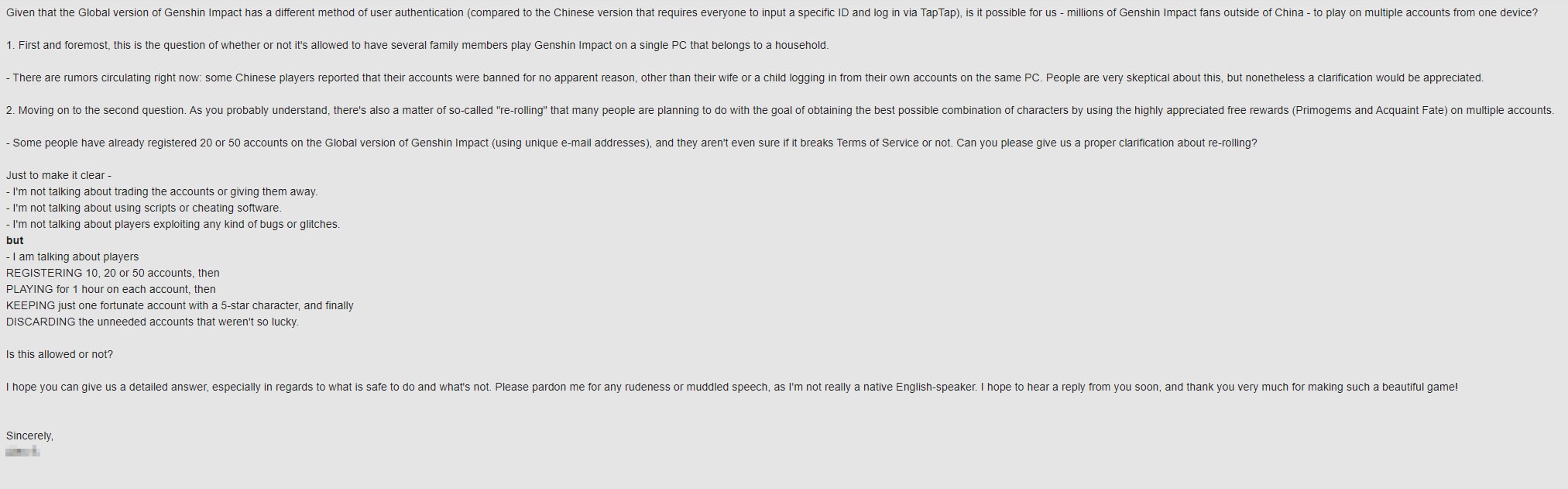
Task: Click the line starting with "DISCARDING the unneeded accounts"
Action: coord(153,322)
